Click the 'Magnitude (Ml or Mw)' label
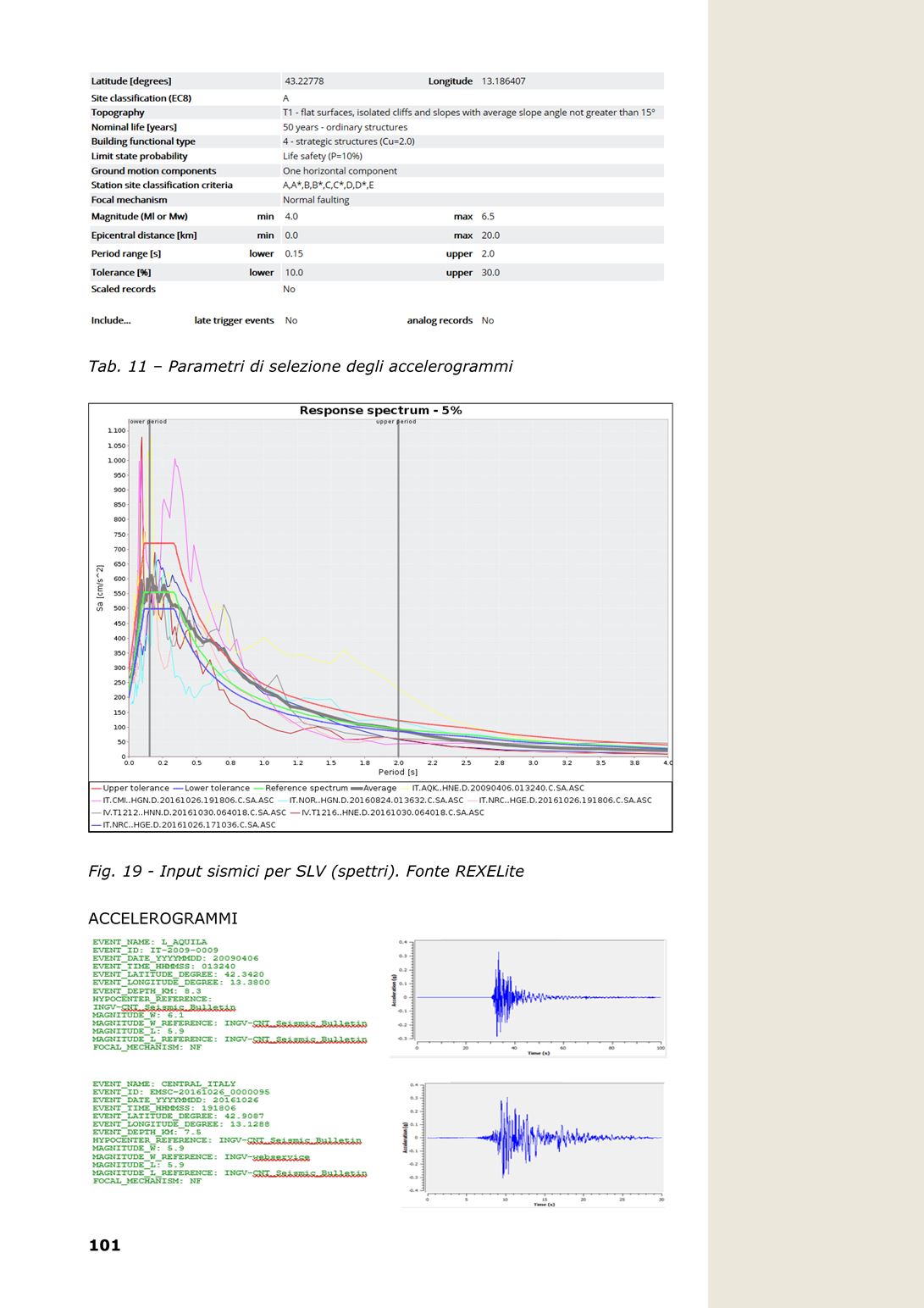Viewport: 924px width, 1308px height. coord(140,217)
